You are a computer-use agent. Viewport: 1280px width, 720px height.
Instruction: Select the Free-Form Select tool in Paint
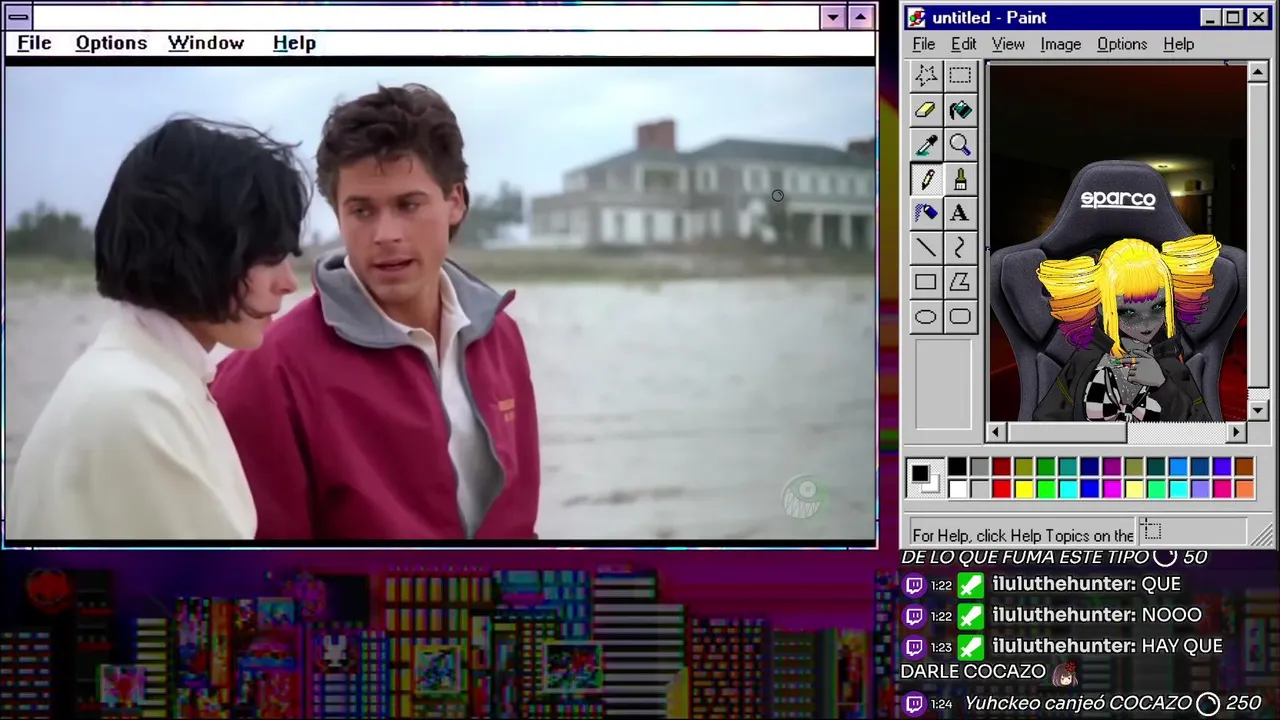click(926, 76)
